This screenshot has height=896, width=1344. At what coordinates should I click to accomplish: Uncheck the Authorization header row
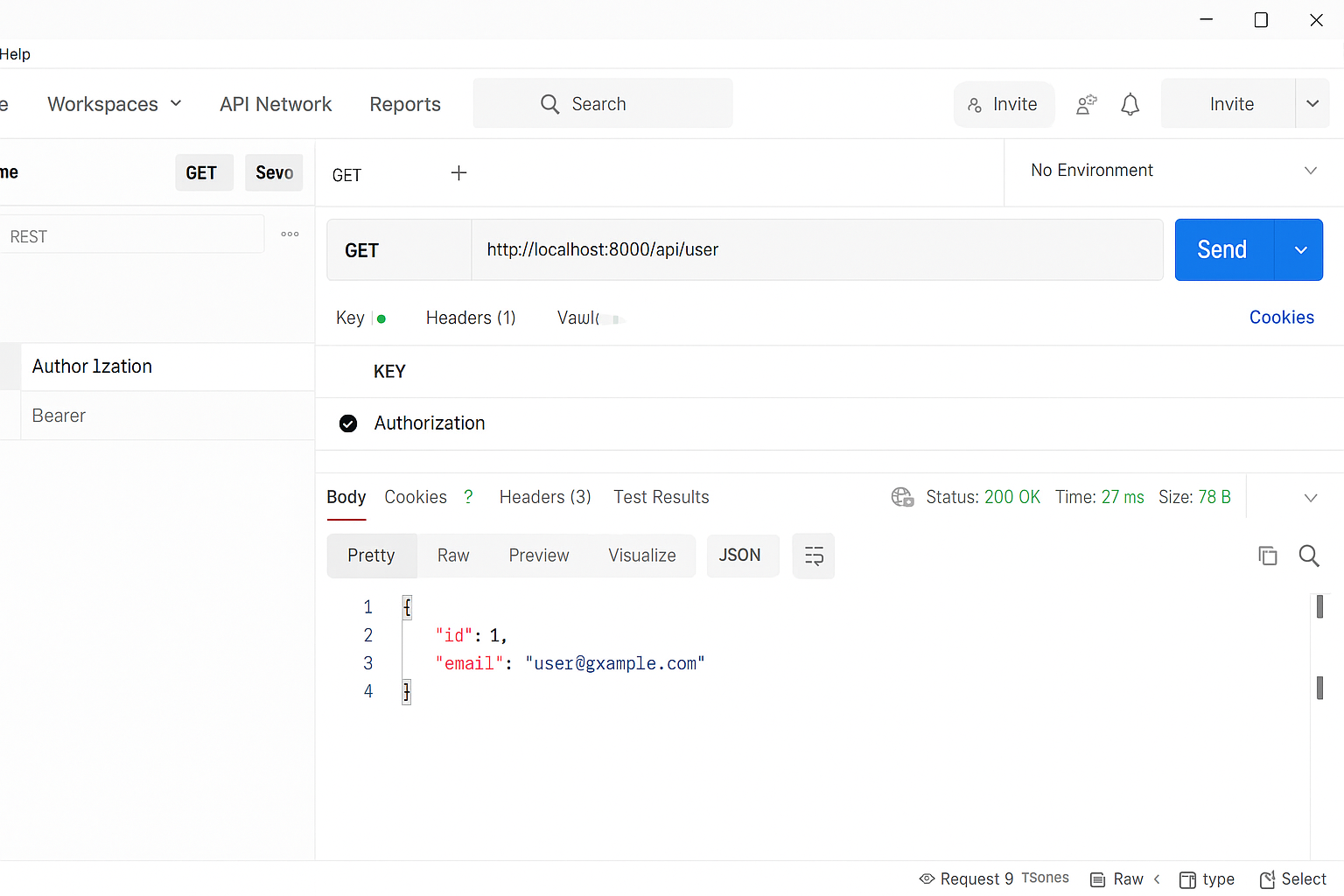pos(348,423)
